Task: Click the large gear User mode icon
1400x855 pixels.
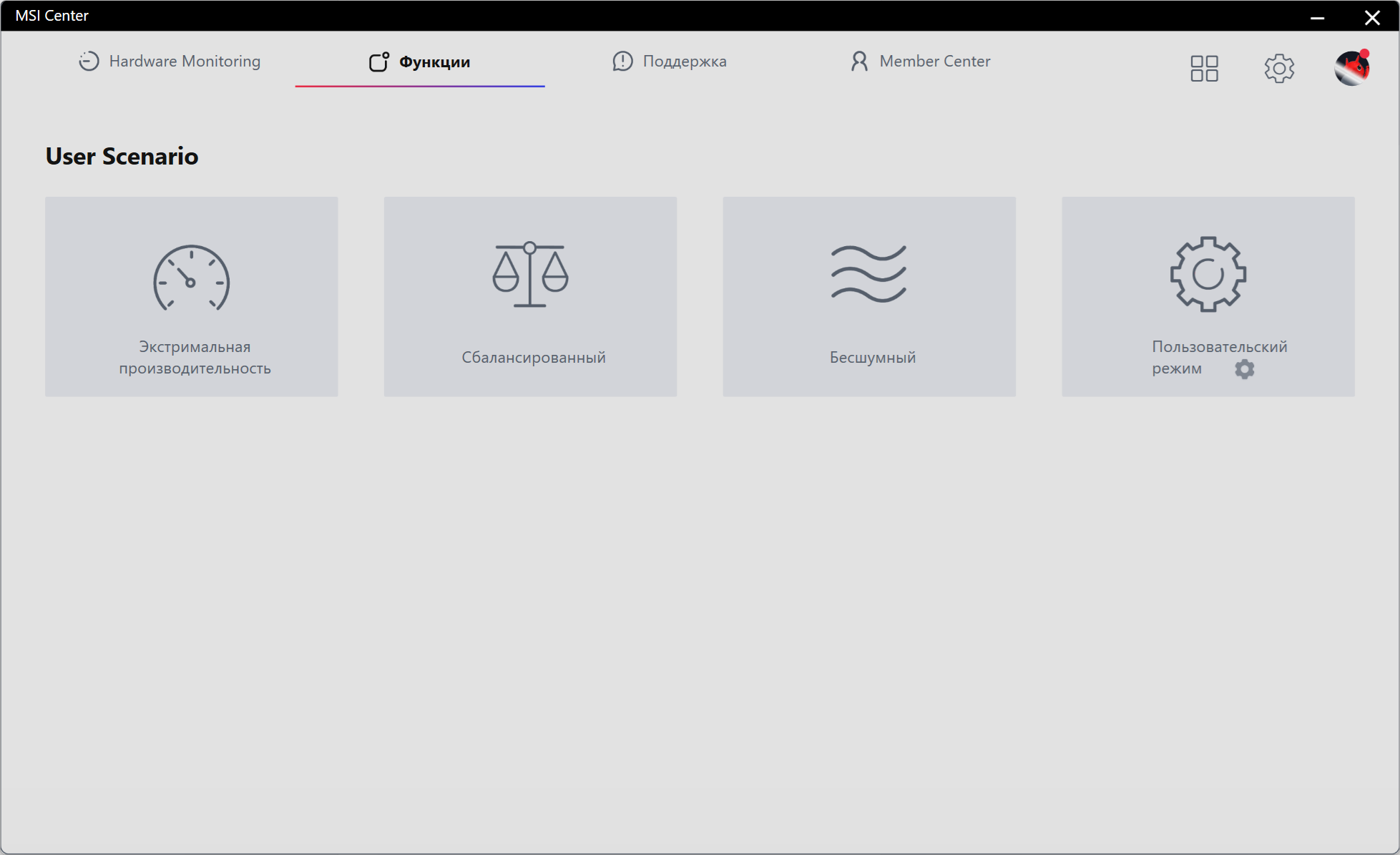Action: pyautogui.click(x=1208, y=274)
